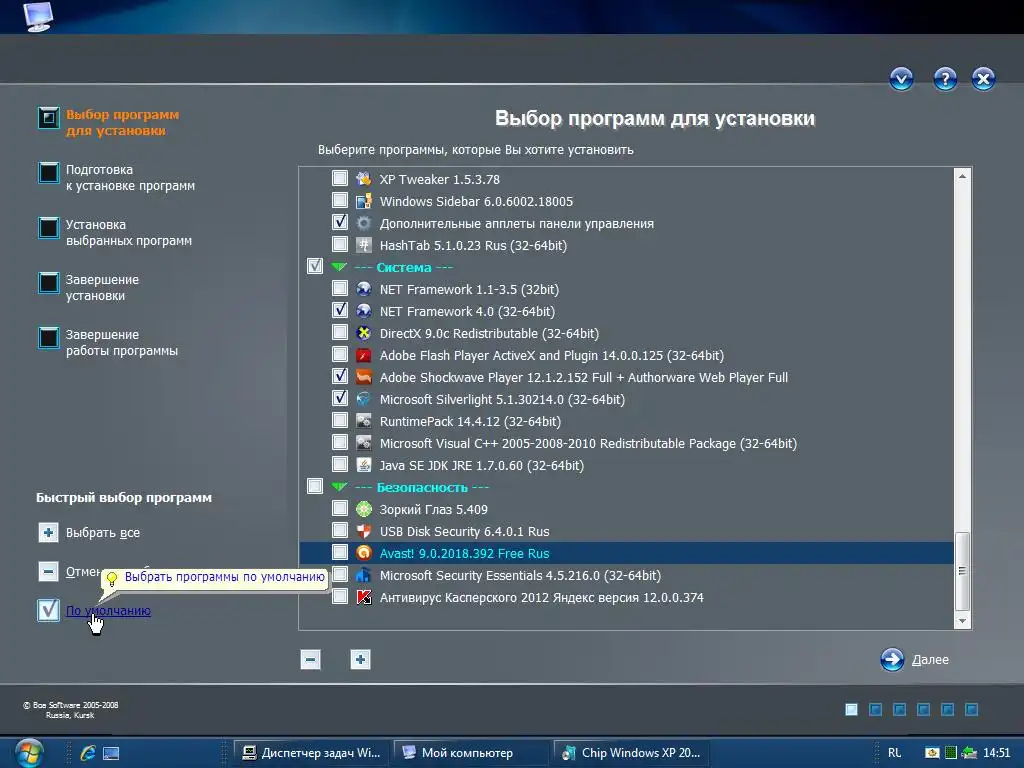Click the minus icon below the program list

[x=310, y=660]
